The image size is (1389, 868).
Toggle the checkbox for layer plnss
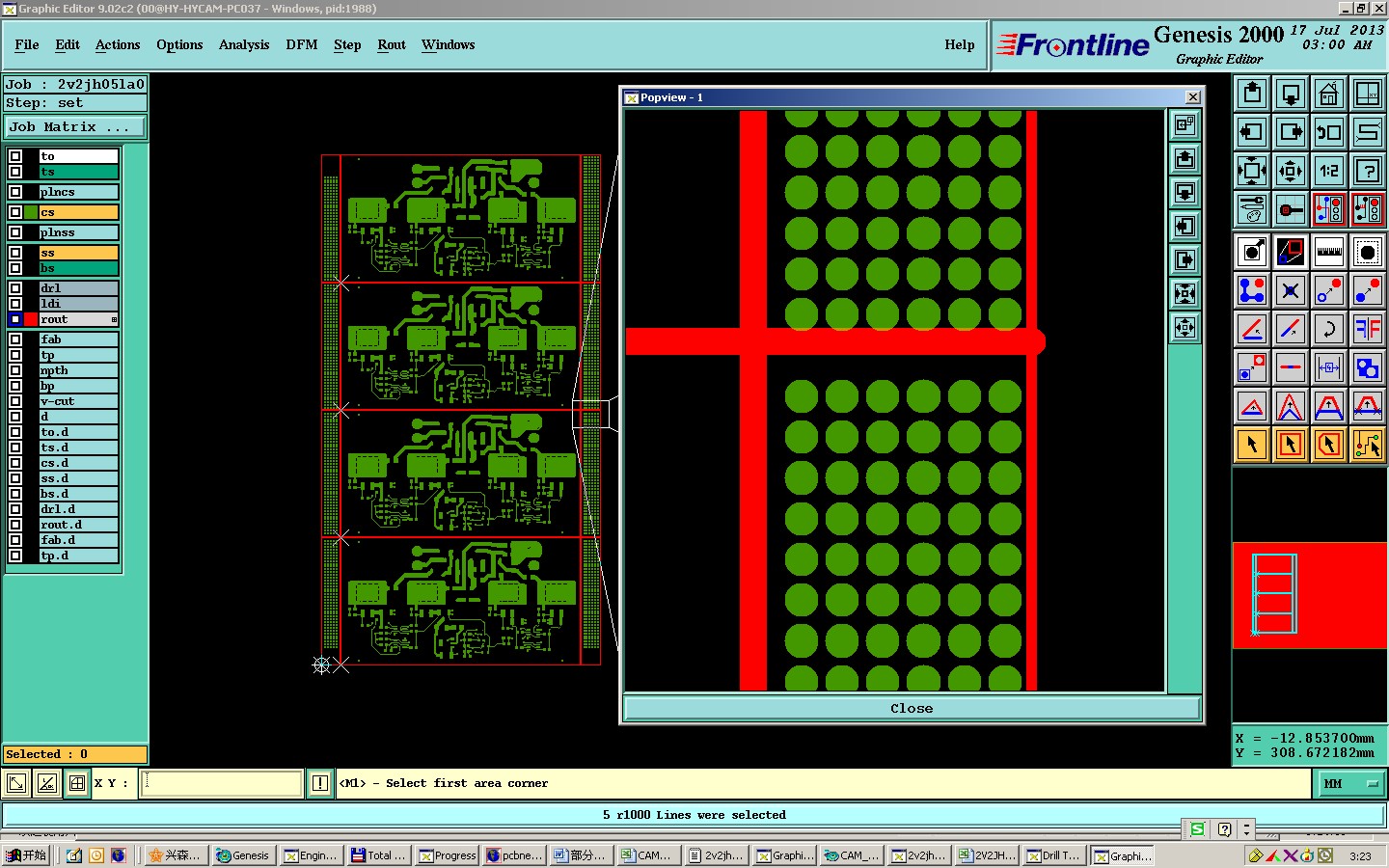[x=15, y=232]
